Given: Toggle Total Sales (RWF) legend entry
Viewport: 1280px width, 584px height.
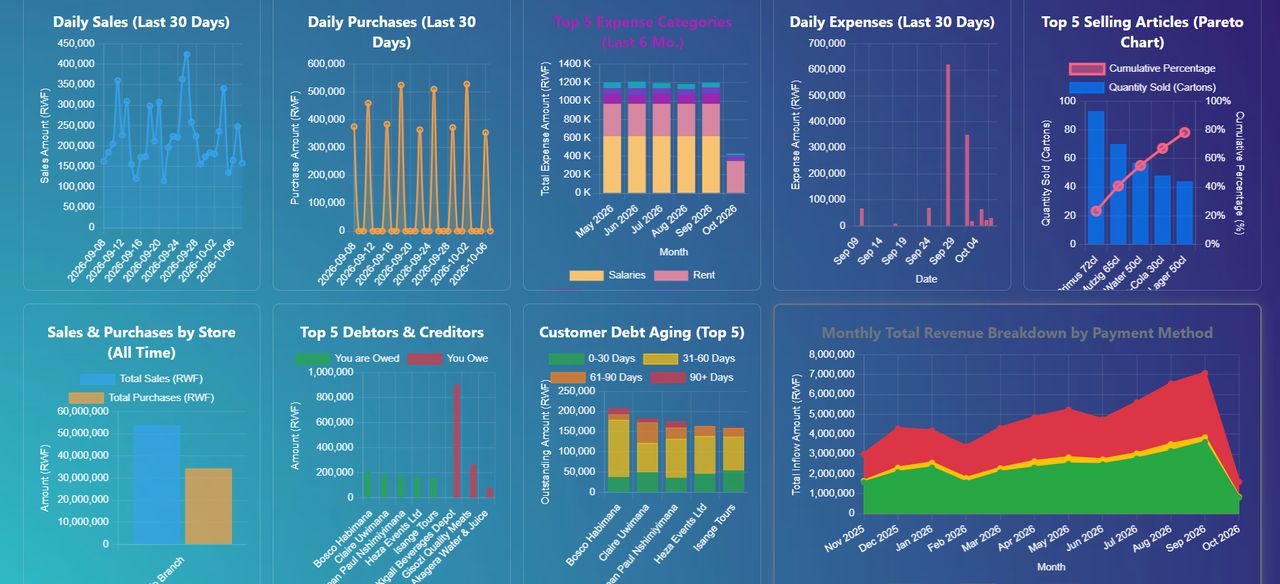Looking at the screenshot, I should 141,379.
